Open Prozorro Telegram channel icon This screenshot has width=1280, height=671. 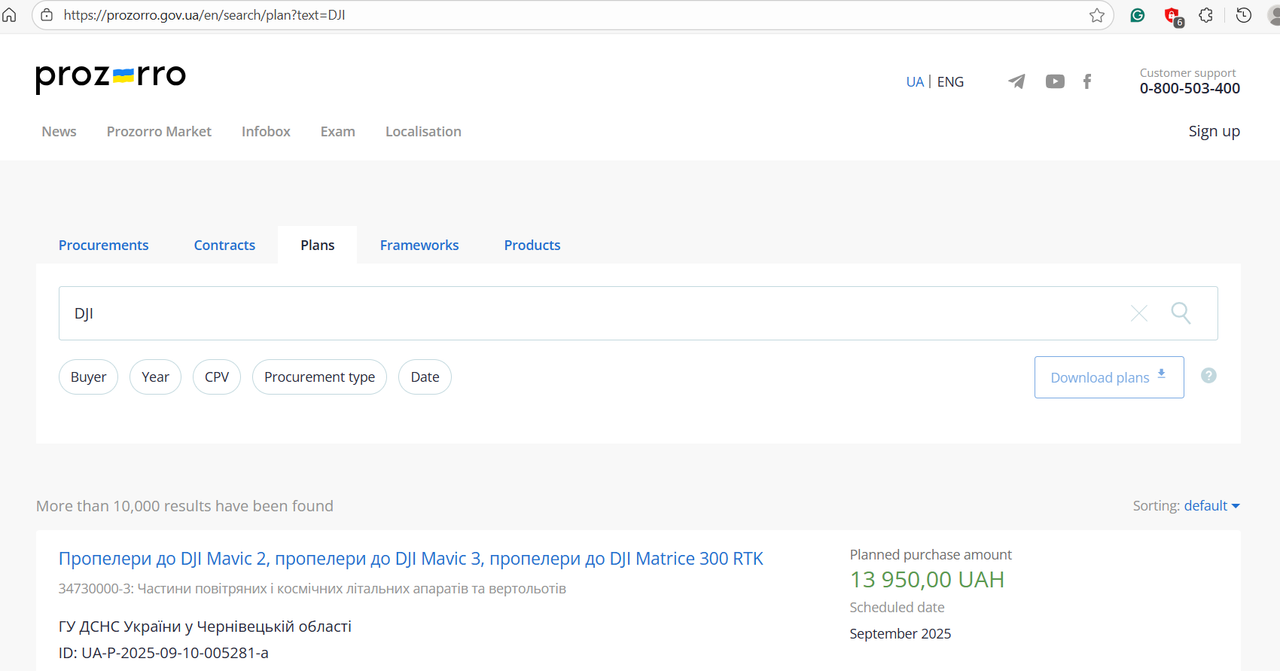click(1017, 82)
